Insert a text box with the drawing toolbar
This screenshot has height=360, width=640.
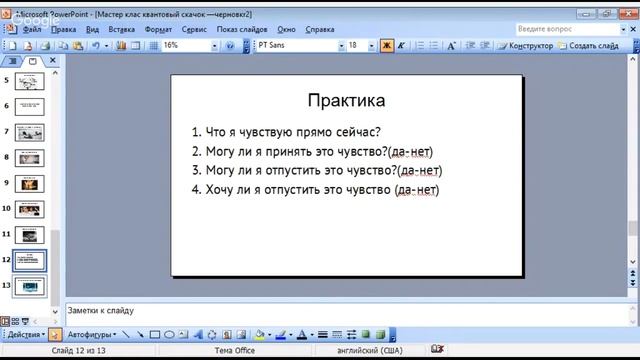(x=184, y=335)
